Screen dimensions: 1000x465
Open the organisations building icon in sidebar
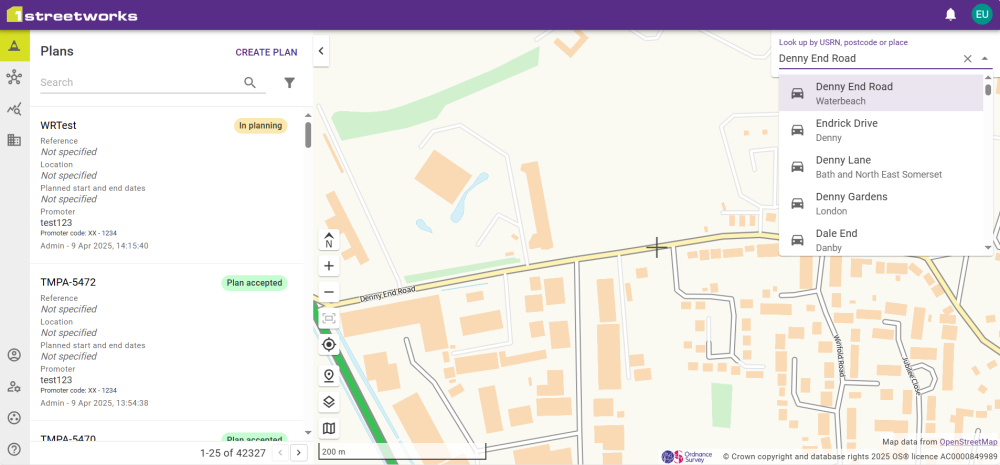14,140
